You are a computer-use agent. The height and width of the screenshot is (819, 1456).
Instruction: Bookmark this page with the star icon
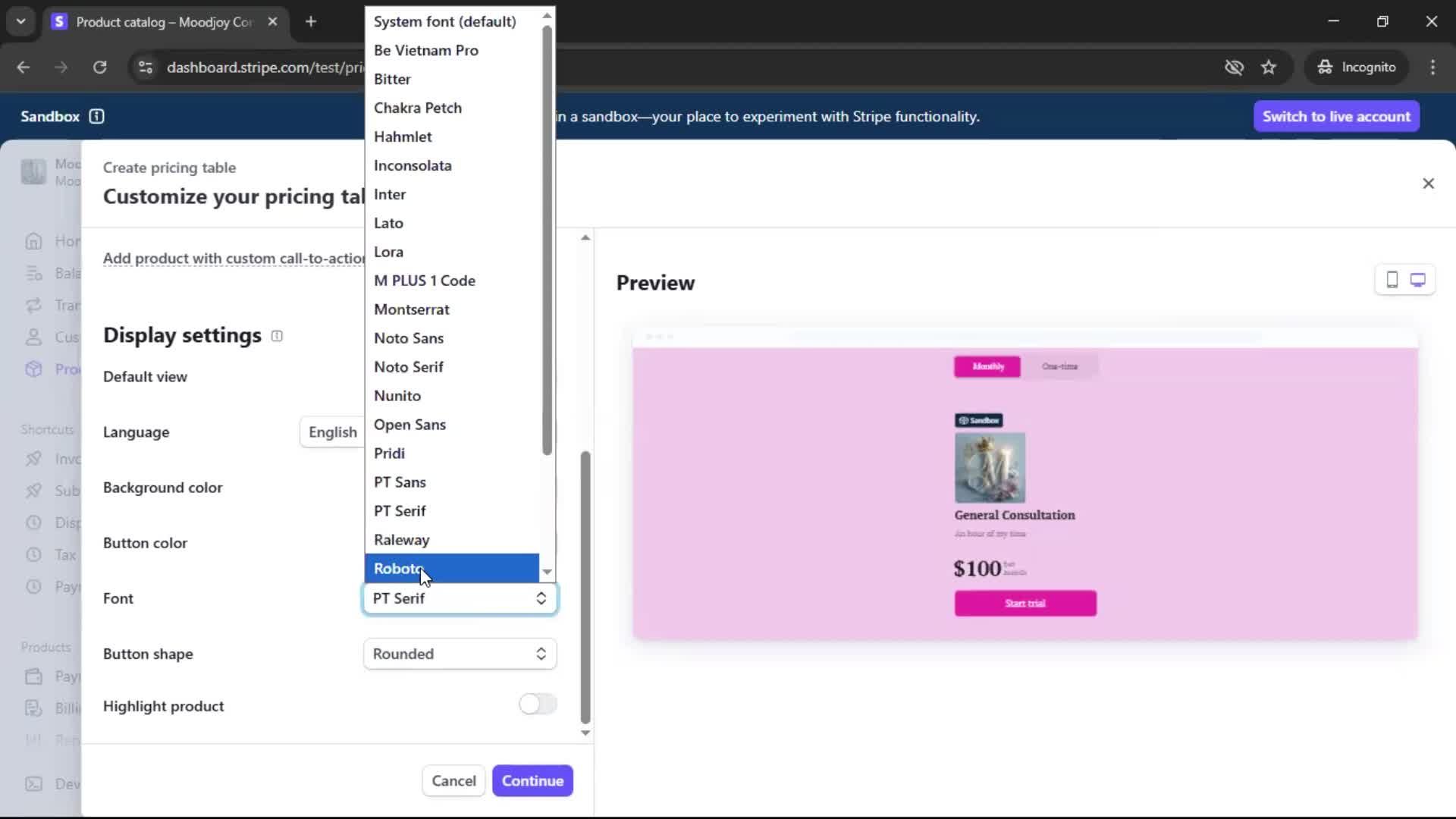pos(1269,67)
